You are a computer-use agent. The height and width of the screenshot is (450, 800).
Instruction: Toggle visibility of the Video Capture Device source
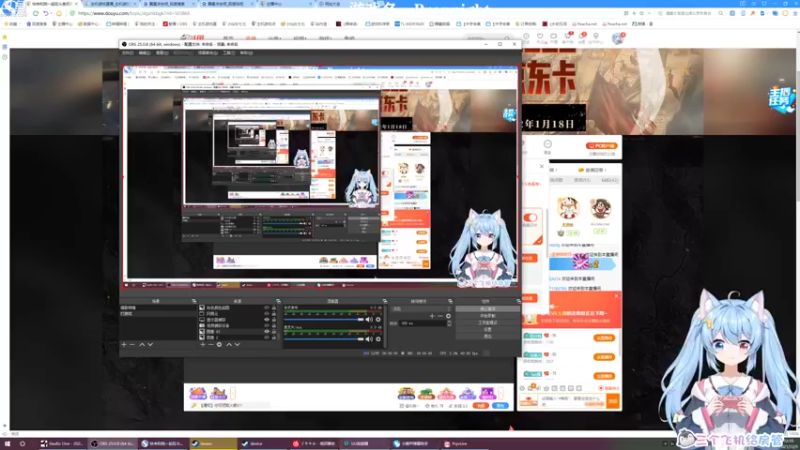pos(266,326)
